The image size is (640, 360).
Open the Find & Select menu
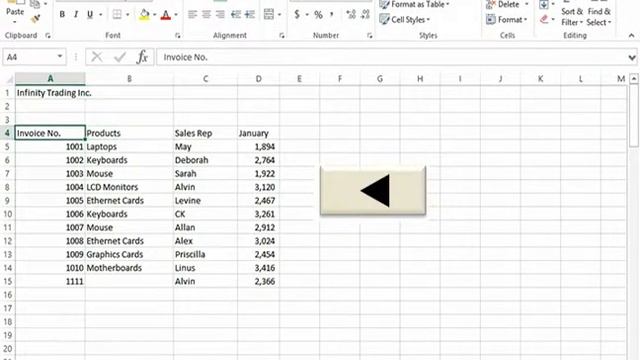(x=599, y=16)
